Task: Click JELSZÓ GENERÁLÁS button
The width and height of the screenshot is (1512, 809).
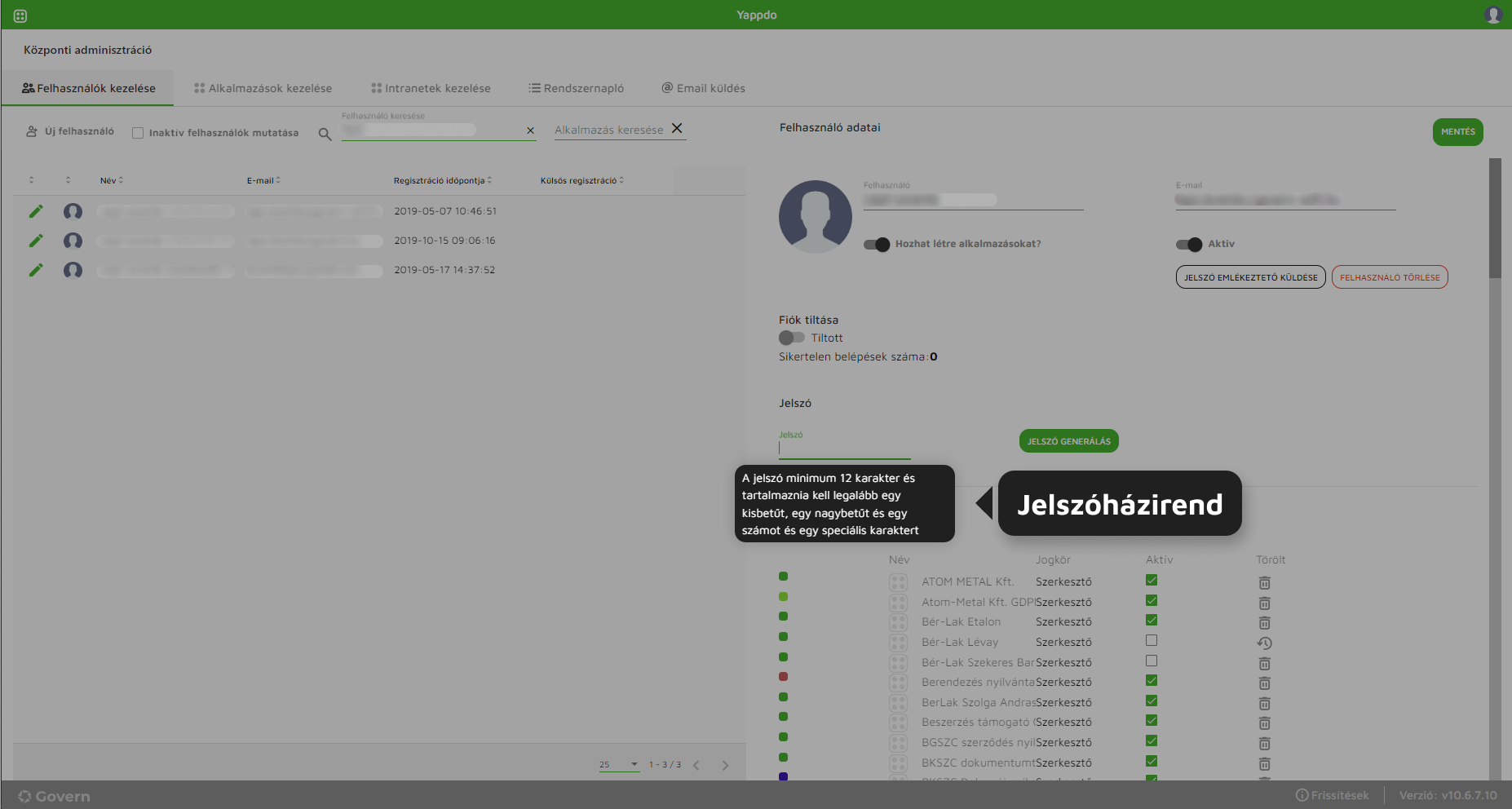Action: click(x=1068, y=441)
